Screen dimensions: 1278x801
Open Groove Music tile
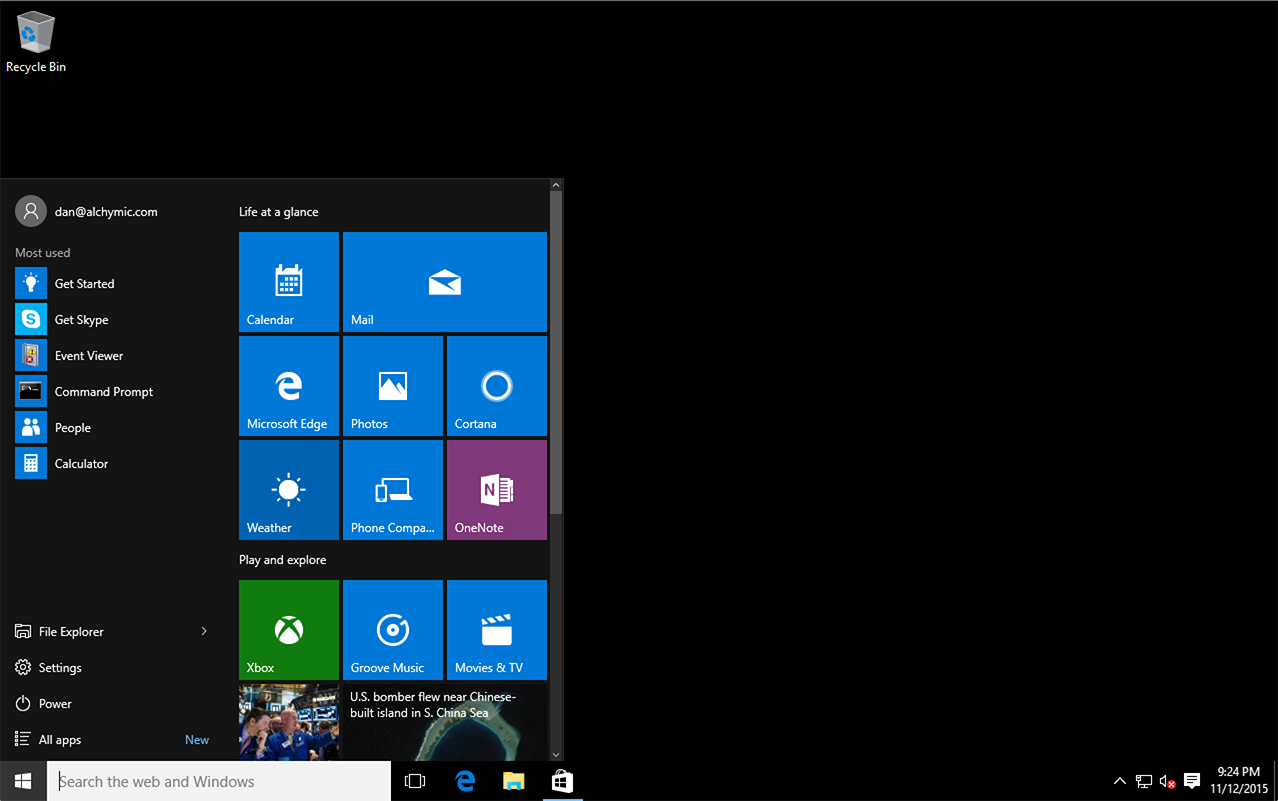392,629
